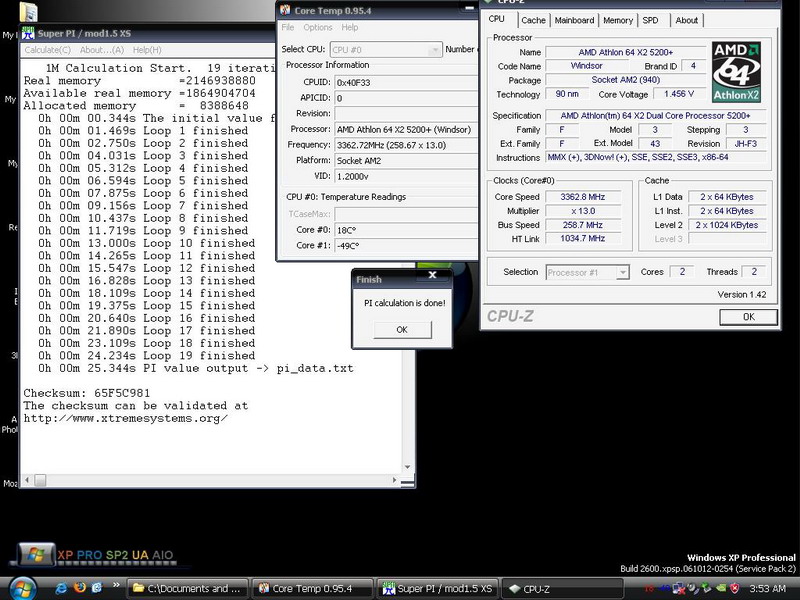Switch to C:\Documents and... taskbar window
Viewport: 800px width, 600px height.
[187, 588]
